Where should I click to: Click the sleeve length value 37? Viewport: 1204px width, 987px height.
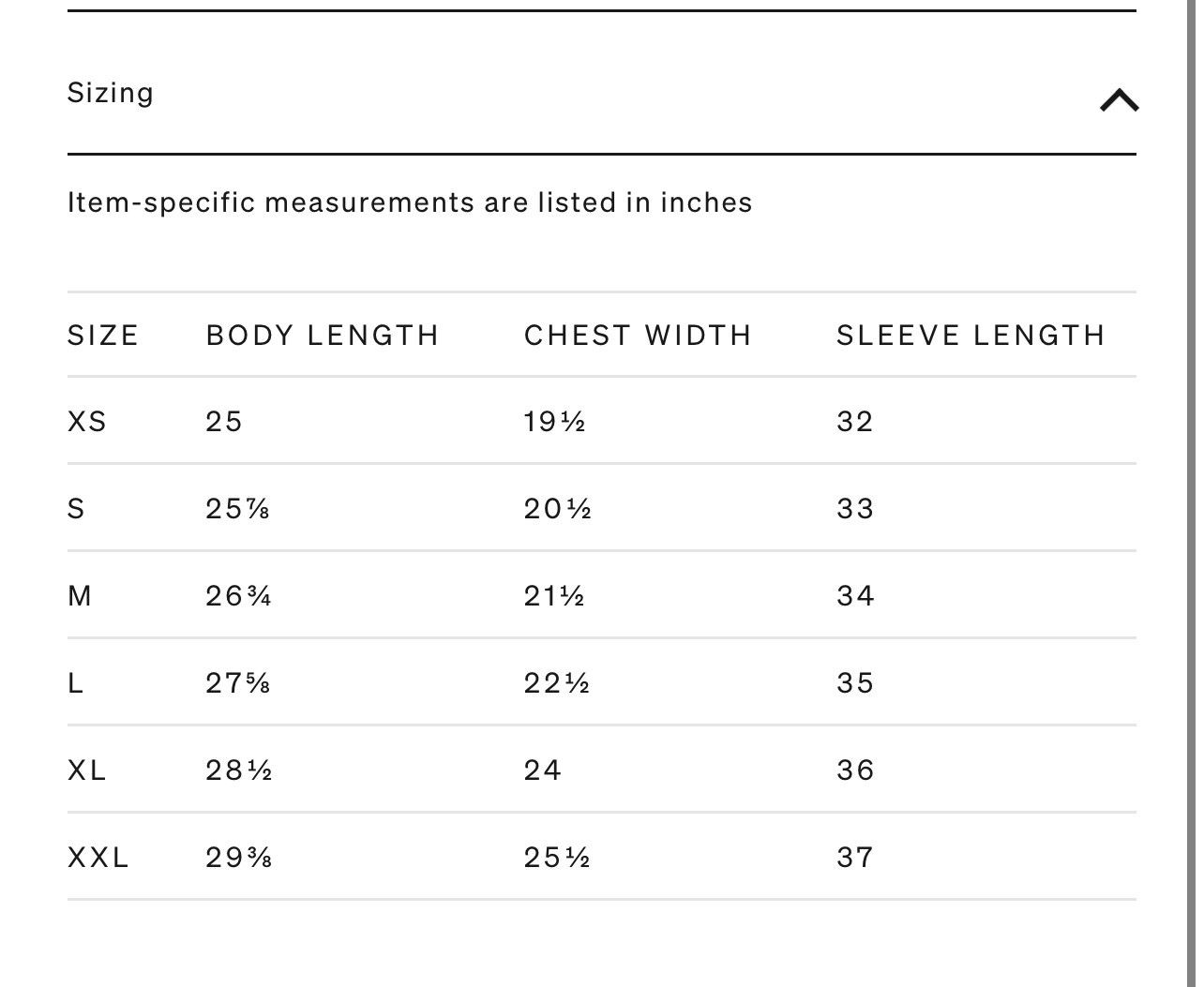855,858
